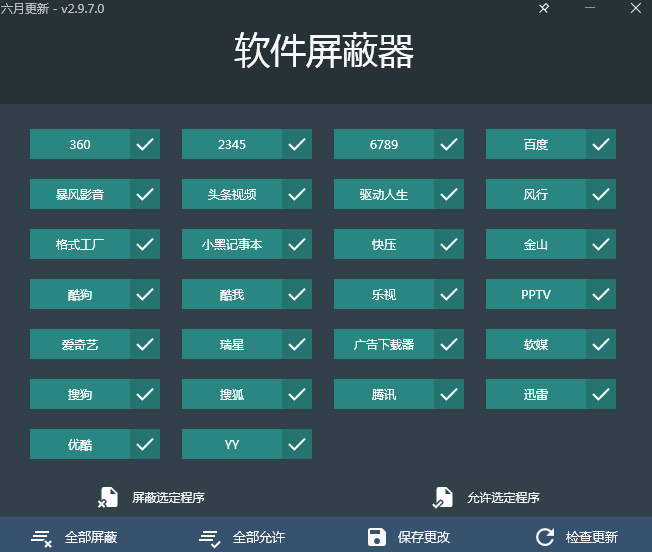Toggle the checkmark for YY

pos(297,444)
